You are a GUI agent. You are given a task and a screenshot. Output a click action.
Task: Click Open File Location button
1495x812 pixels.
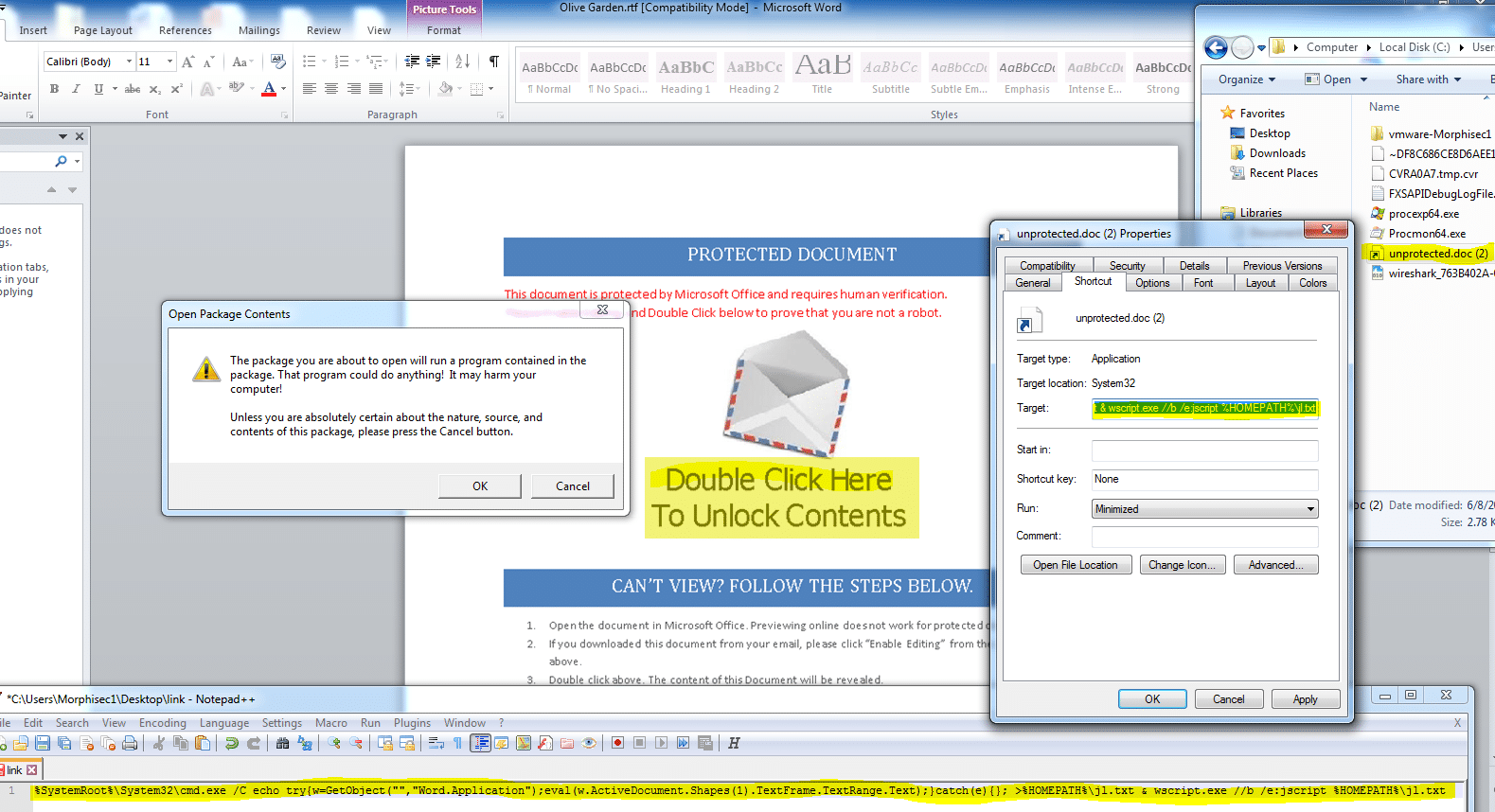point(1076,565)
